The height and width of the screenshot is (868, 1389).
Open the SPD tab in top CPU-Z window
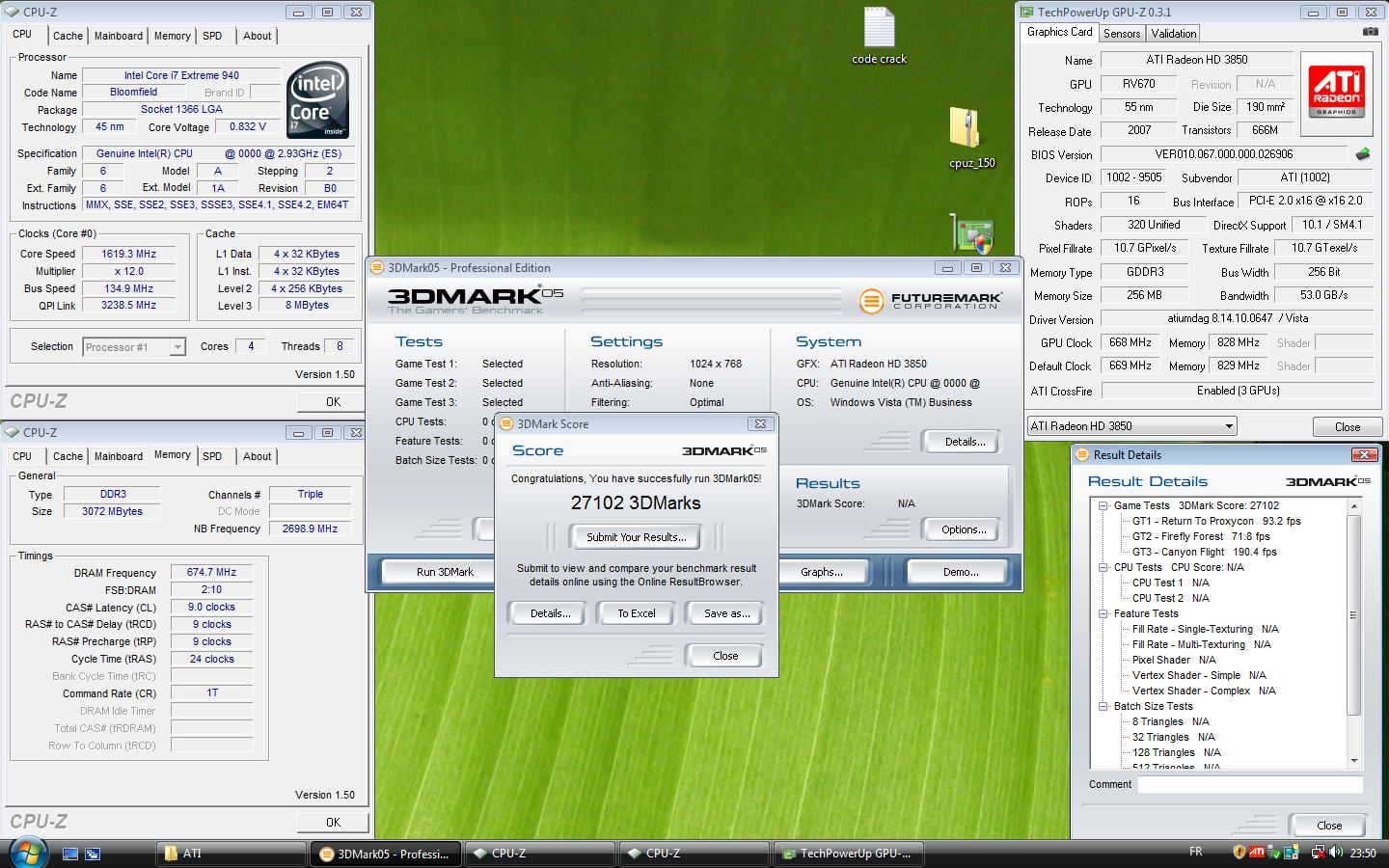tap(212, 36)
